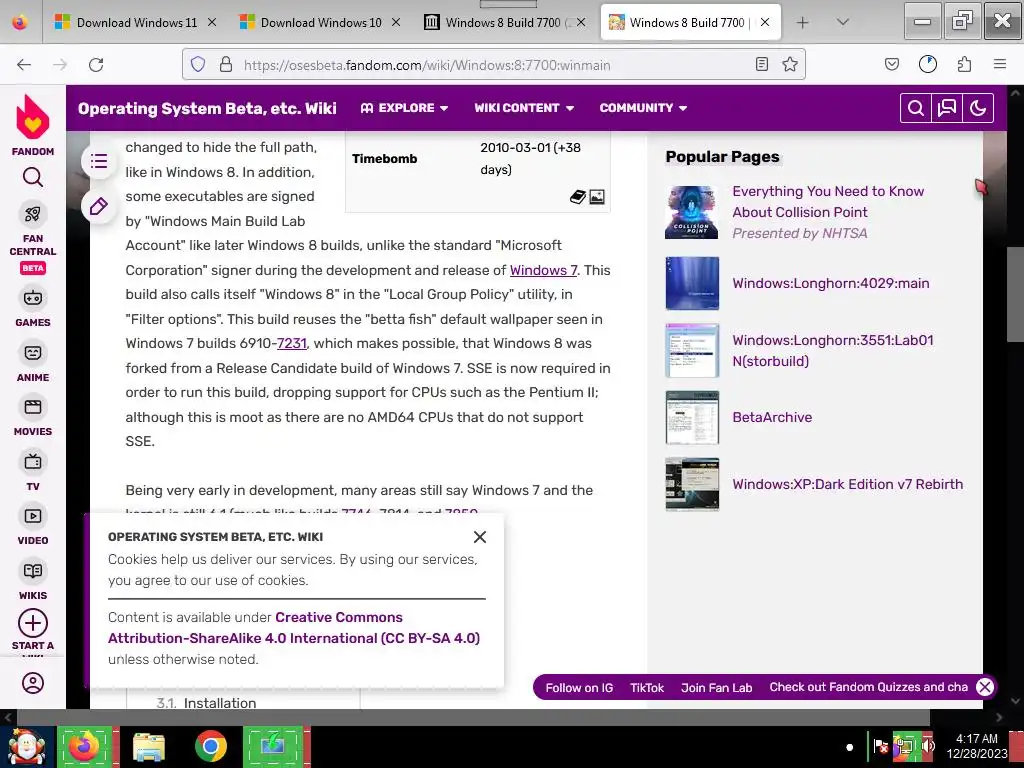The width and height of the screenshot is (1024, 768).
Task: Open the wiki discussions icon
Action: coord(947,108)
